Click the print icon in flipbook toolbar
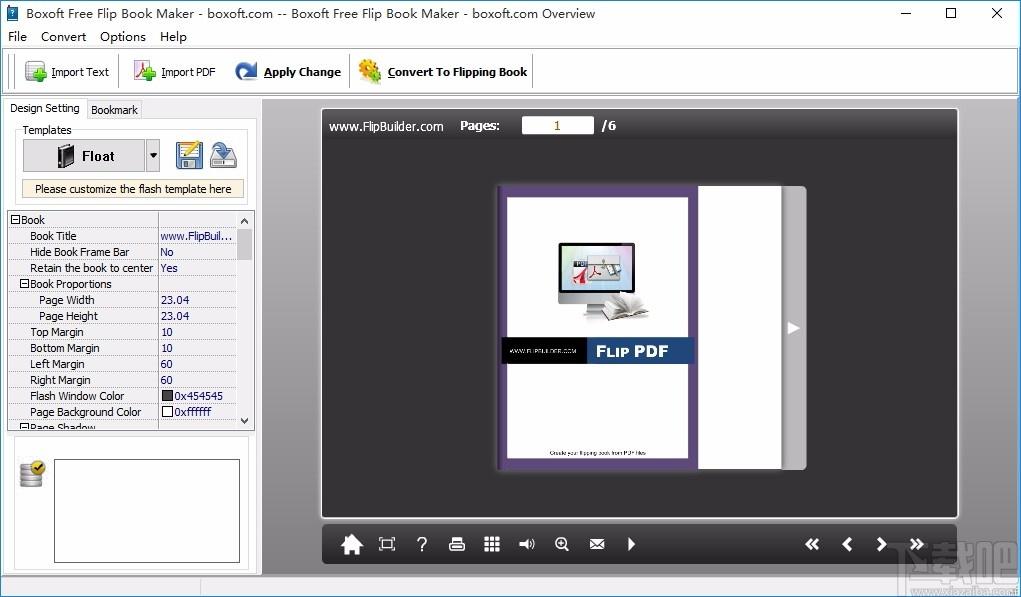The width and height of the screenshot is (1021, 597). point(457,544)
